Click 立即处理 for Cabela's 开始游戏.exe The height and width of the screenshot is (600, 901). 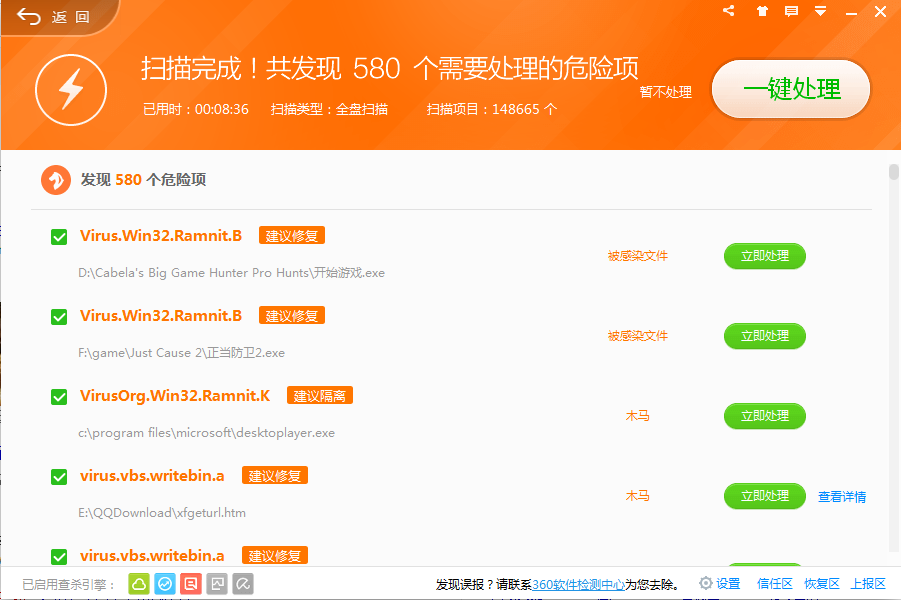click(764, 256)
